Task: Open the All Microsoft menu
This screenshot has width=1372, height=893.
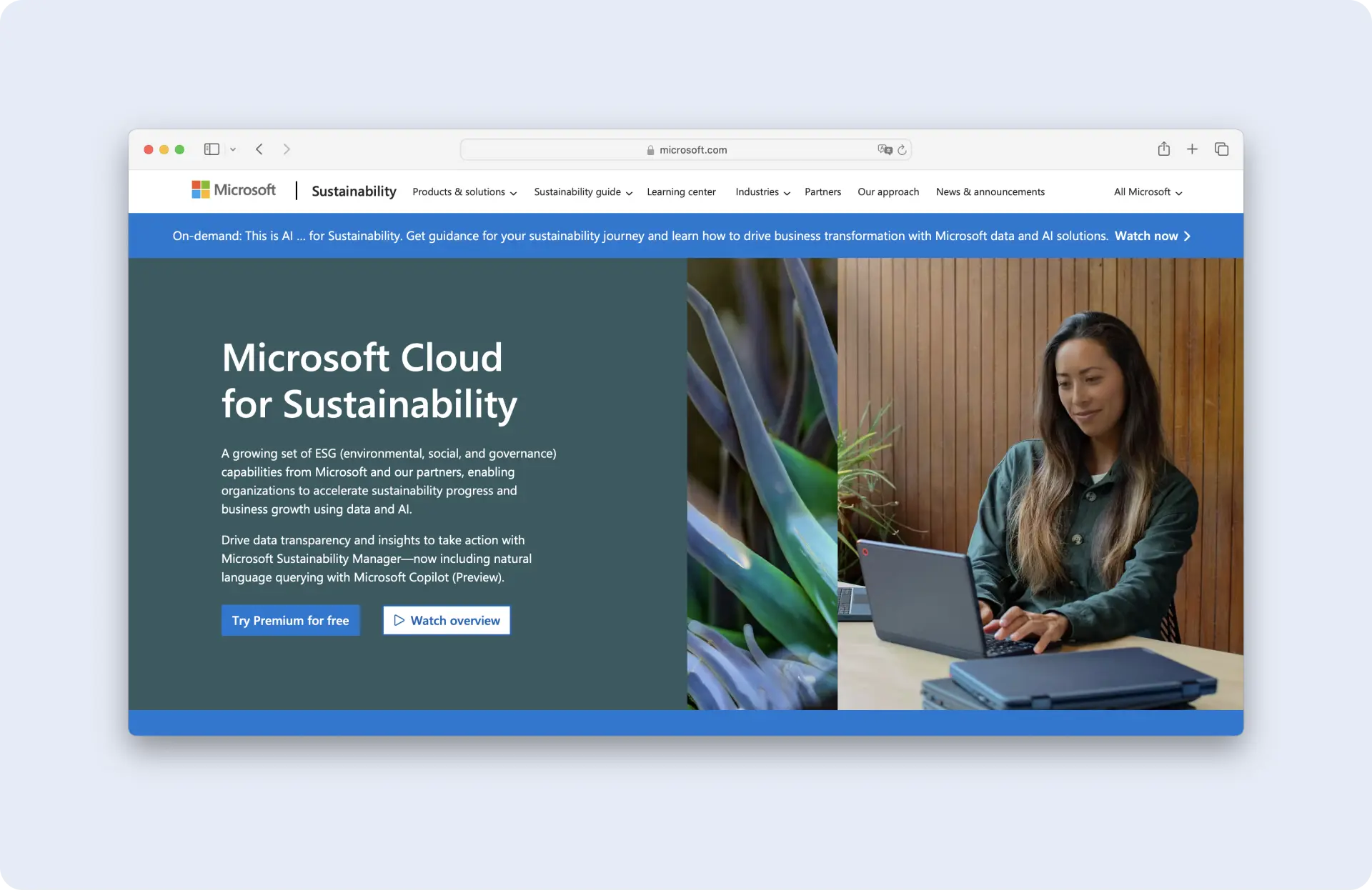Action: point(1148,192)
